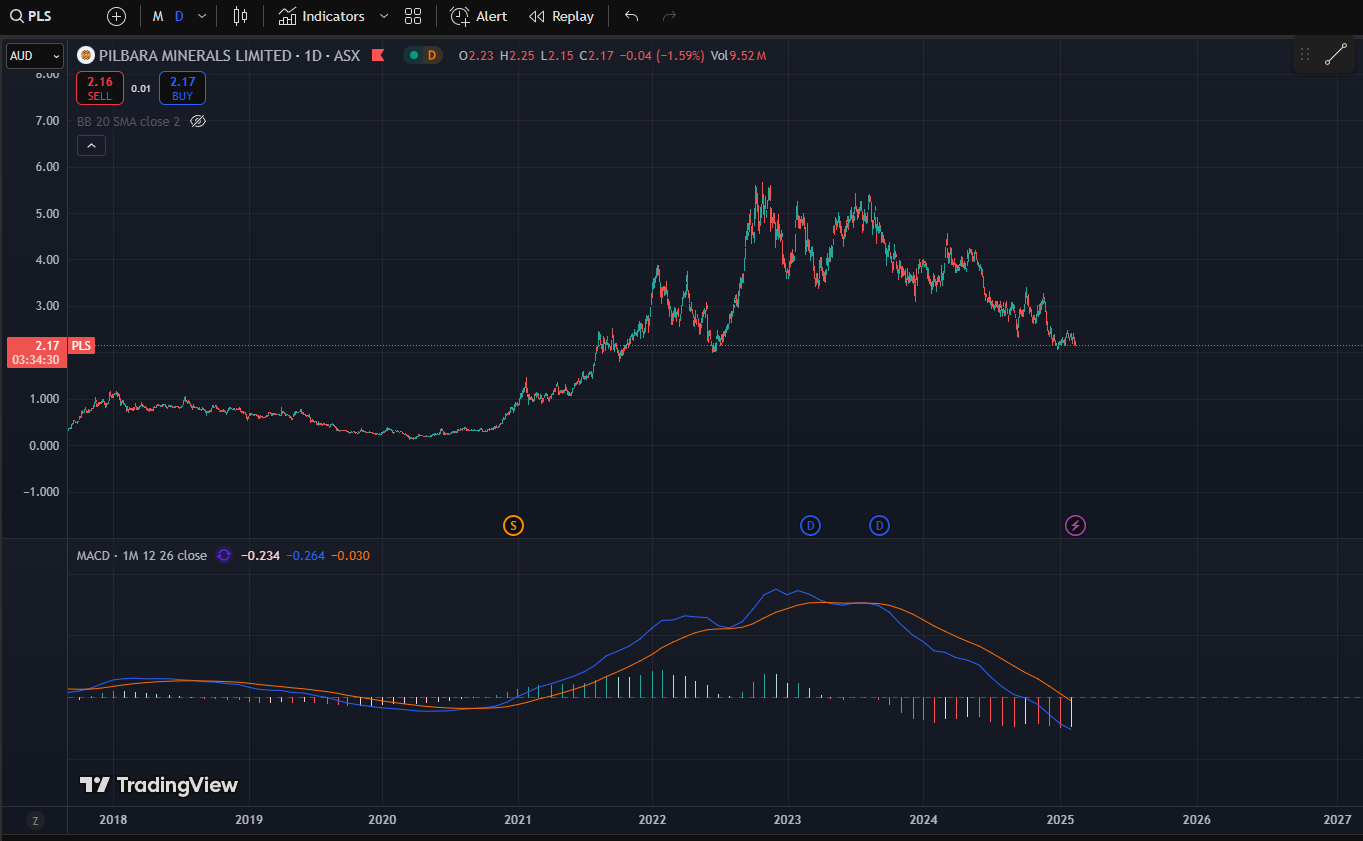Click purple lightning event marker
This screenshot has width=1363, height=841.
point(1076,525)
